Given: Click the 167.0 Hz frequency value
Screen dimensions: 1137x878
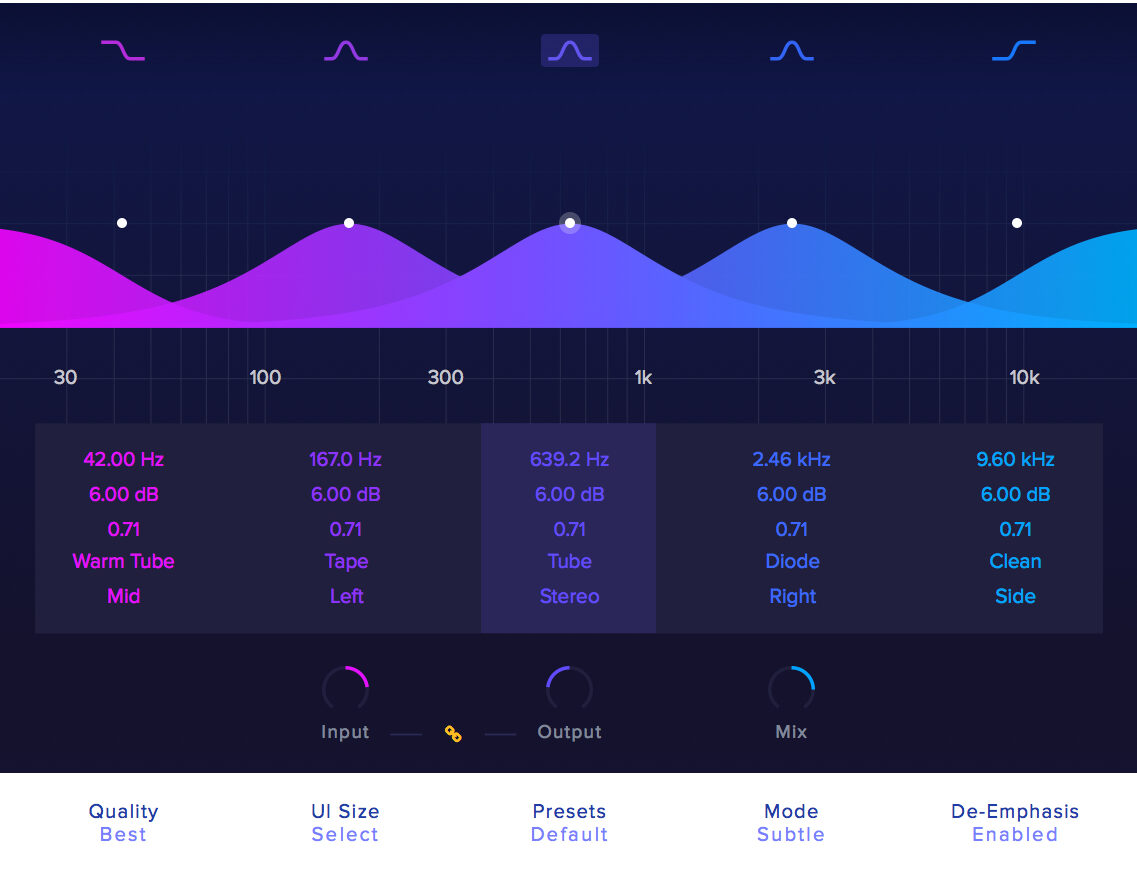Looking at the screenshot, I should tap(345, 460).
